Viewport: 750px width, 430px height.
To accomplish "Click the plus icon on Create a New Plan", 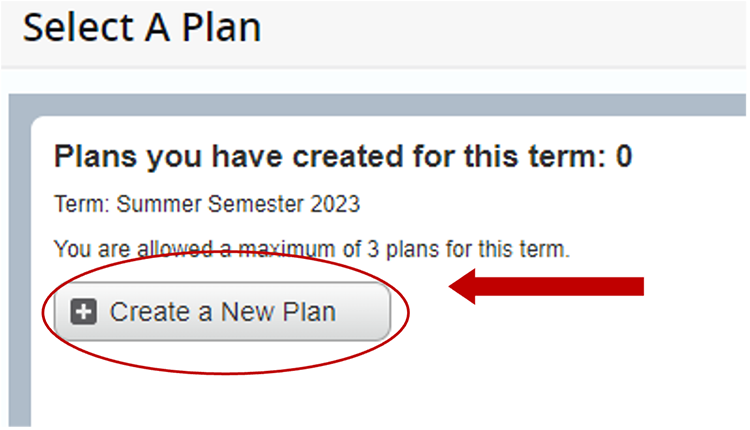I will pyautogui.click(x=84, y=312).
